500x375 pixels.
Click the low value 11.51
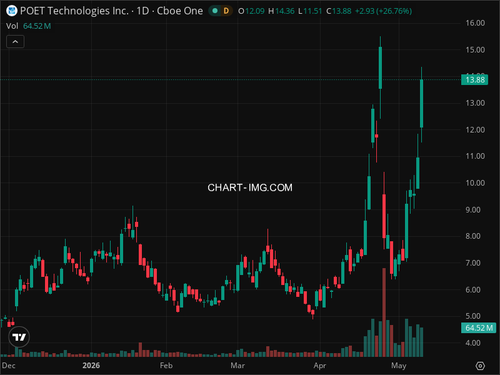coord(313,11)
